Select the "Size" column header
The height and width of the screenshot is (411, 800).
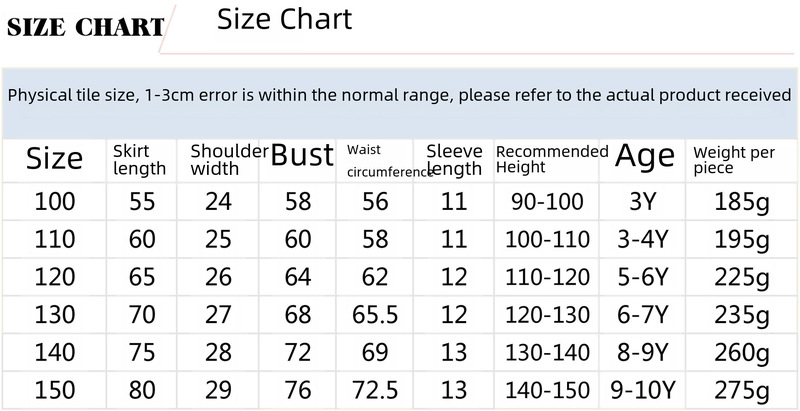(54, 158)
